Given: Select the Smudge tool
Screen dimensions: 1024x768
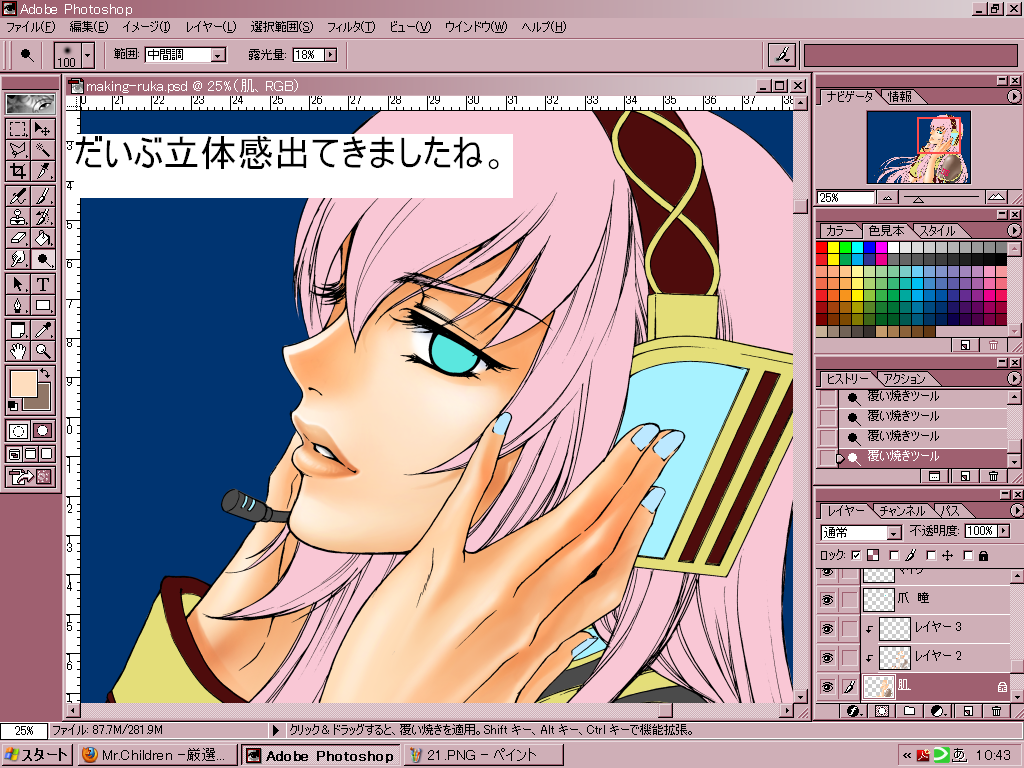Looking at the screenshot, I should [x=18, y=259].
